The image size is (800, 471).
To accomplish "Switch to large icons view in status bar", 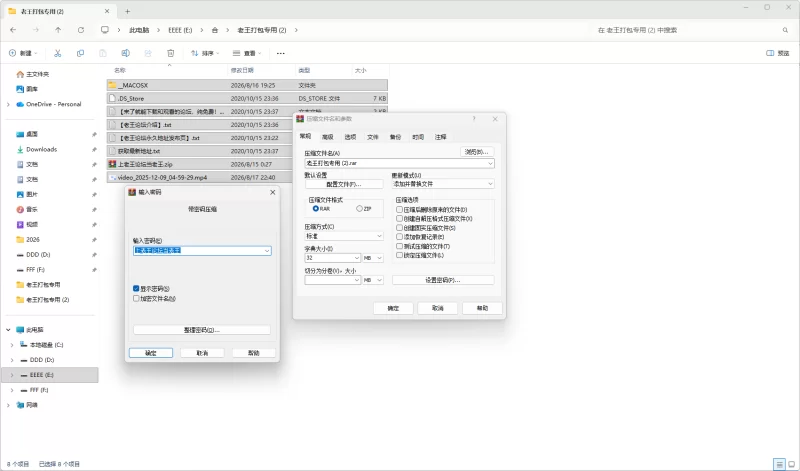I will pos(791,464).
